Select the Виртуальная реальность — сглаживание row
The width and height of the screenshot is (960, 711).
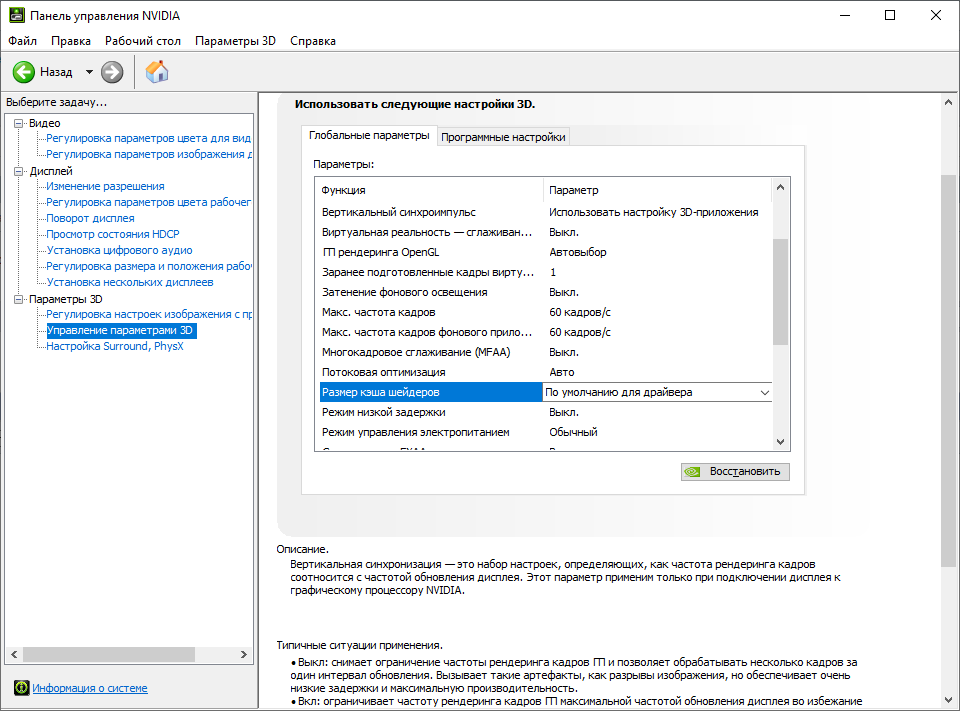pos(546,232)
